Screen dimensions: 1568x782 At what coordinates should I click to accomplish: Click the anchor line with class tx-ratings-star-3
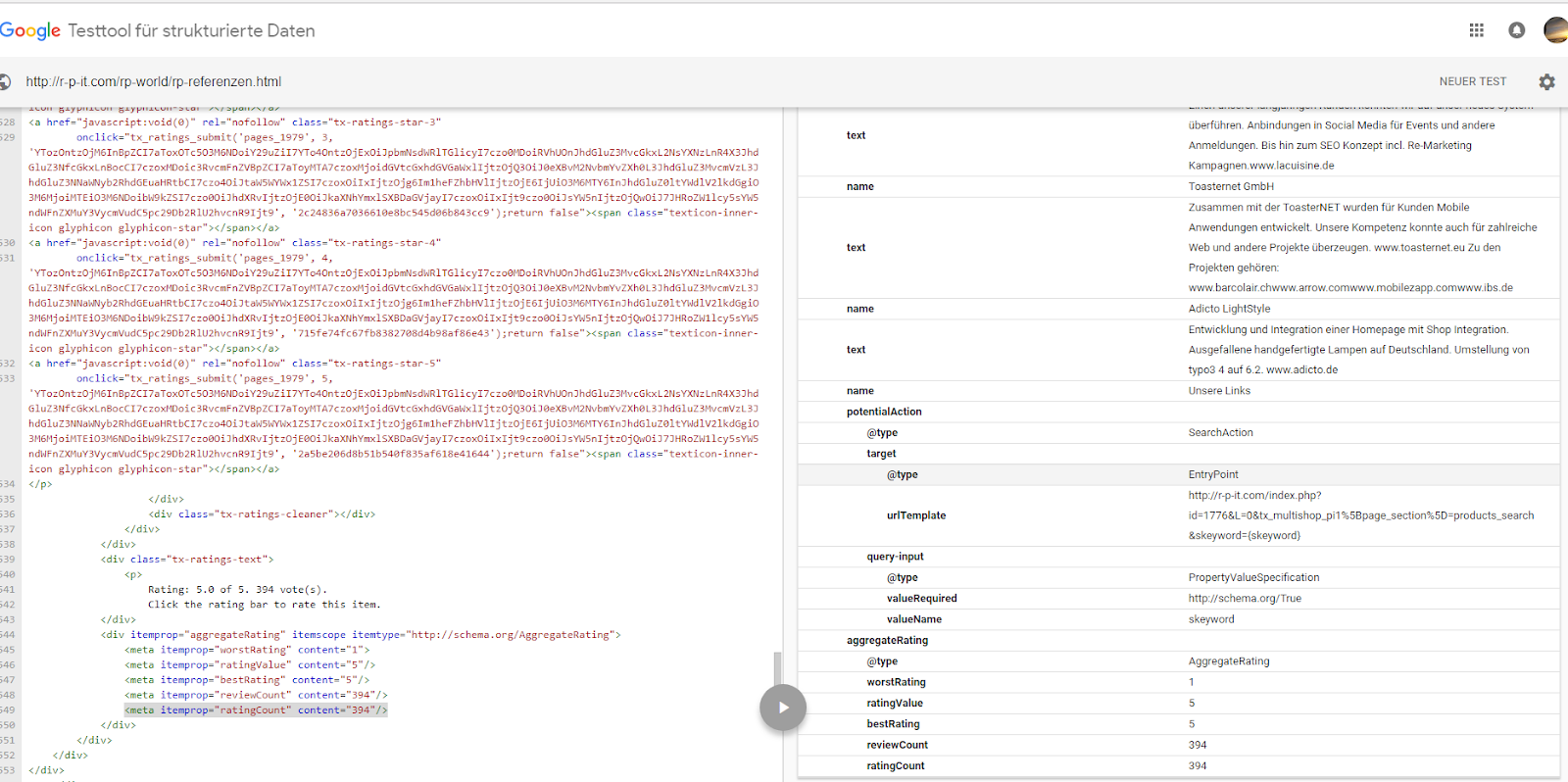235,122
